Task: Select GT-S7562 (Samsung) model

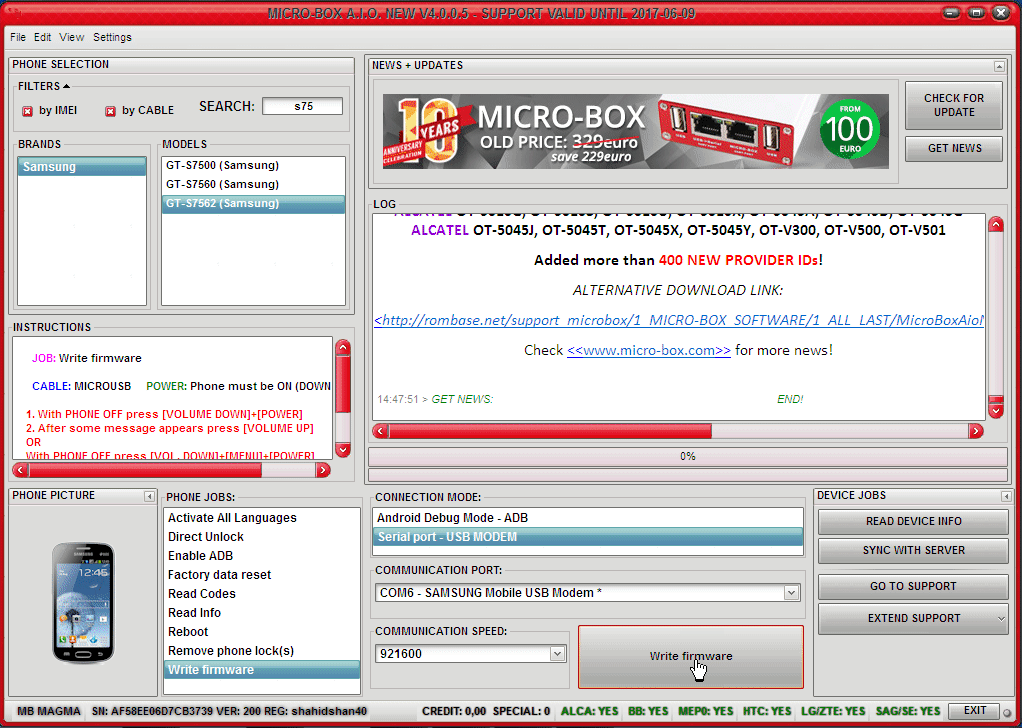Action: click(254, 204)
